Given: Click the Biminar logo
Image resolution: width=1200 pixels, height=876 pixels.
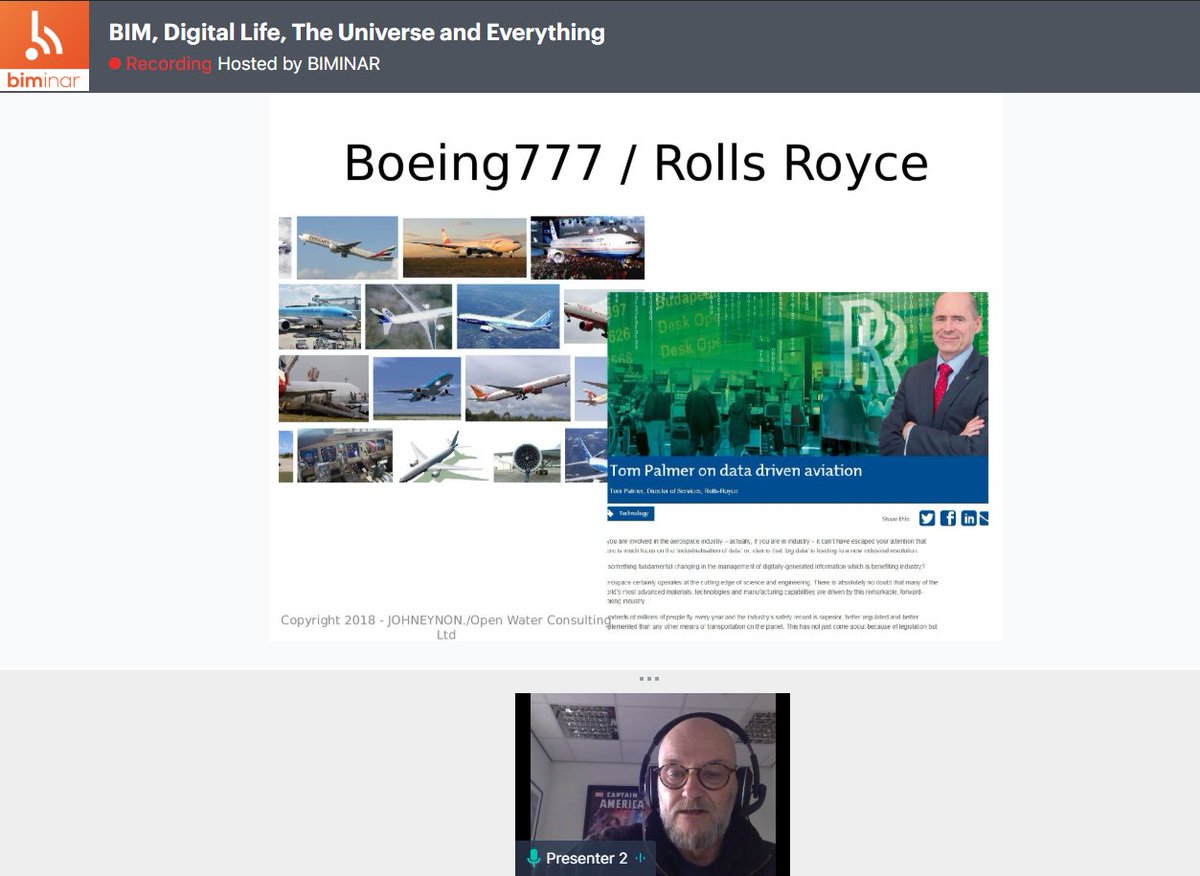Looking at the screenshot, I should [x=44, y=46].
